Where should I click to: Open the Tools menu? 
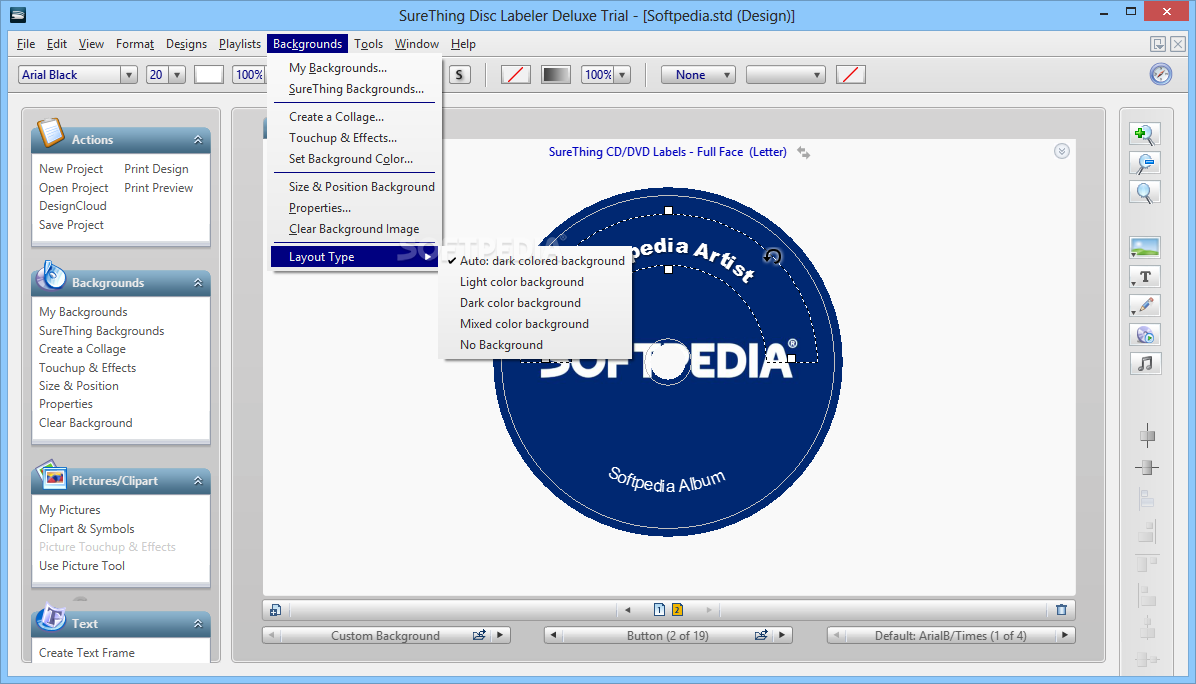click(368, 44)
